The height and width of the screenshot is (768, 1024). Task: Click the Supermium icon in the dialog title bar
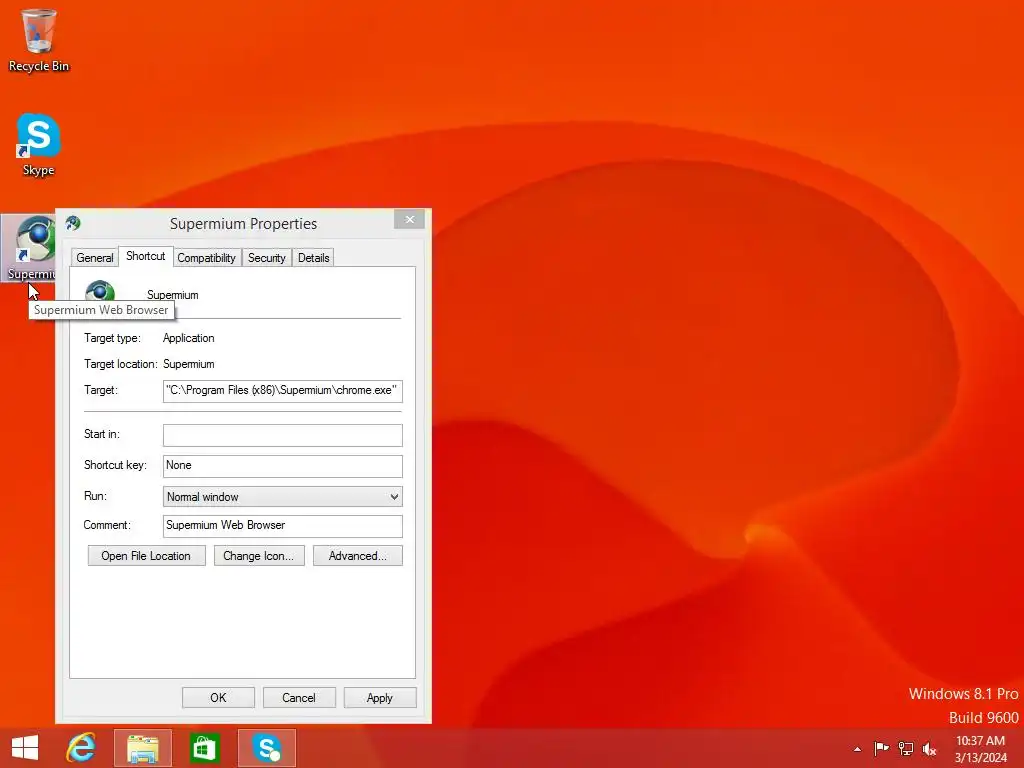pos(73,223)
